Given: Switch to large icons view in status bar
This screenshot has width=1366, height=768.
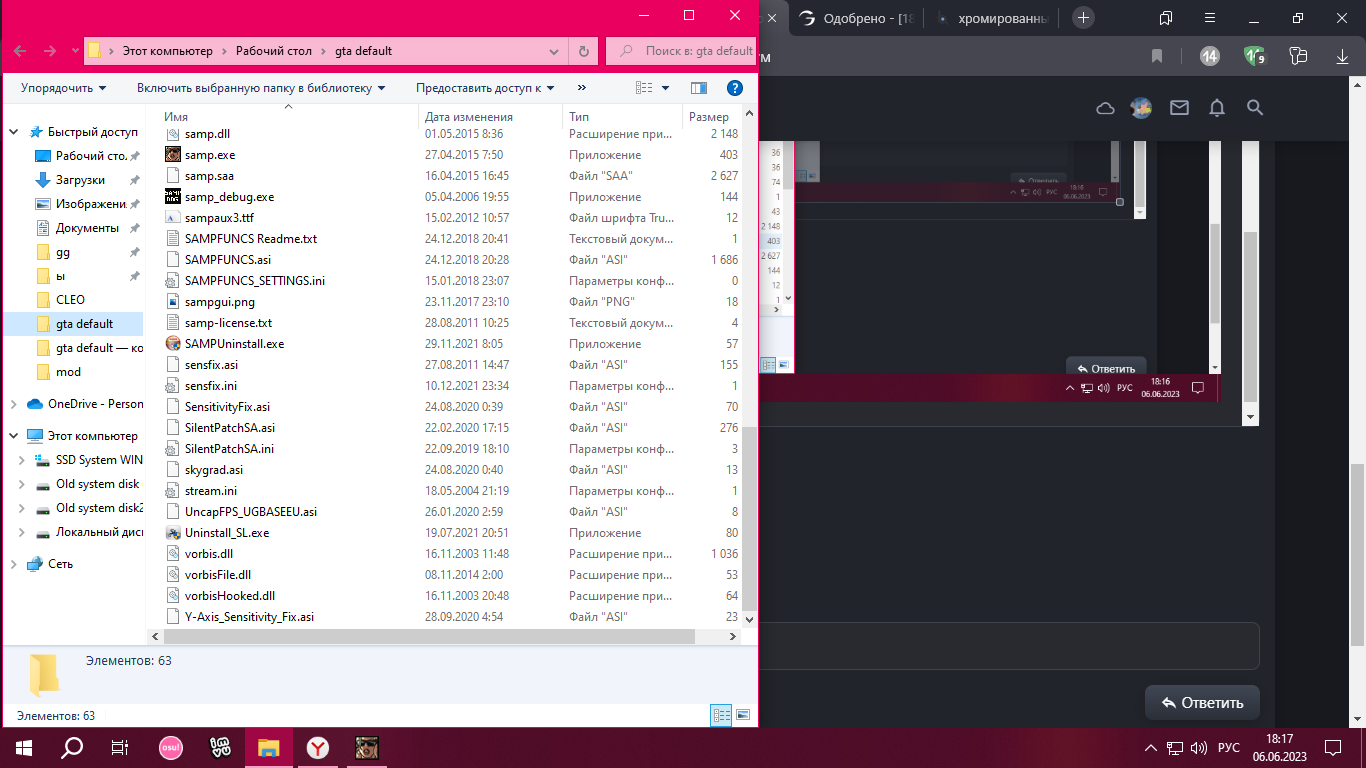Looking at the screenshot, I should click(742, 715).
